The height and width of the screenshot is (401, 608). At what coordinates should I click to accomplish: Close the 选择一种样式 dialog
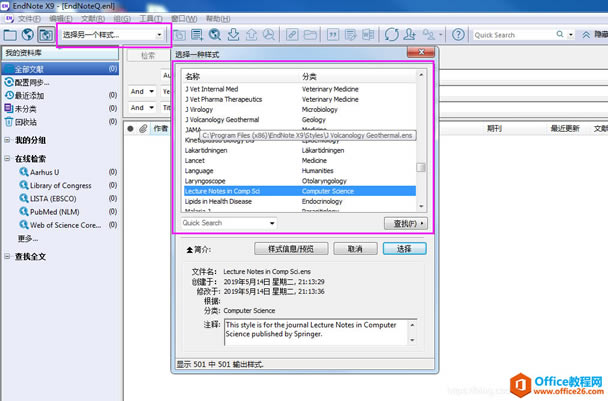[421, 52]
